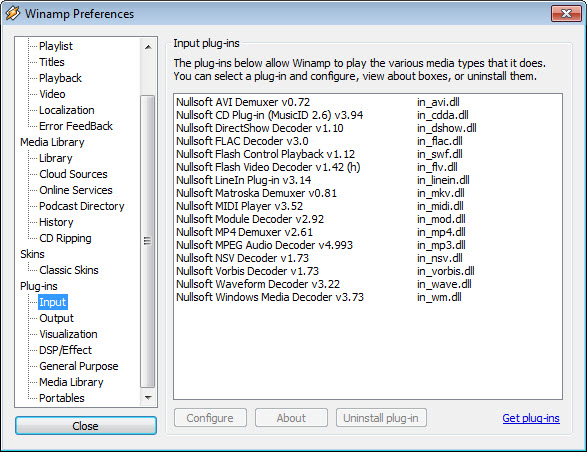Select Nullsoft Vorbis Decoder v1.73
The width and height of the screenshot is (587, 452).
point(247,271)
